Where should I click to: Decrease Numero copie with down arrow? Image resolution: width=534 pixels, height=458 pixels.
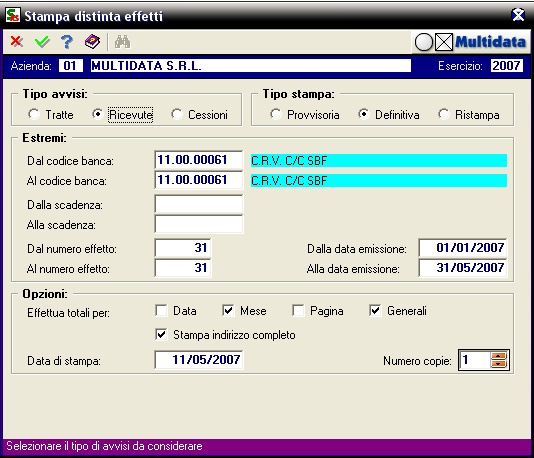point(499,364)
